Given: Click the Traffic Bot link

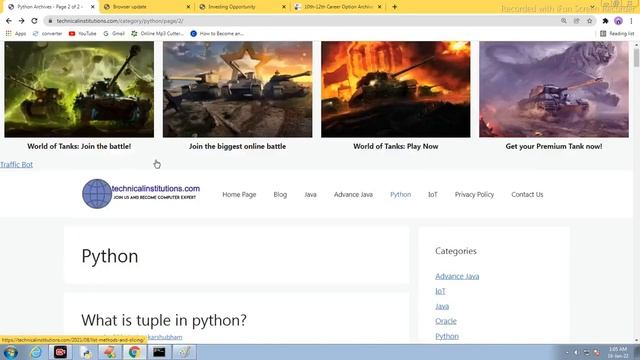Looking at the screenshot, I should click(x=16, y=164).
